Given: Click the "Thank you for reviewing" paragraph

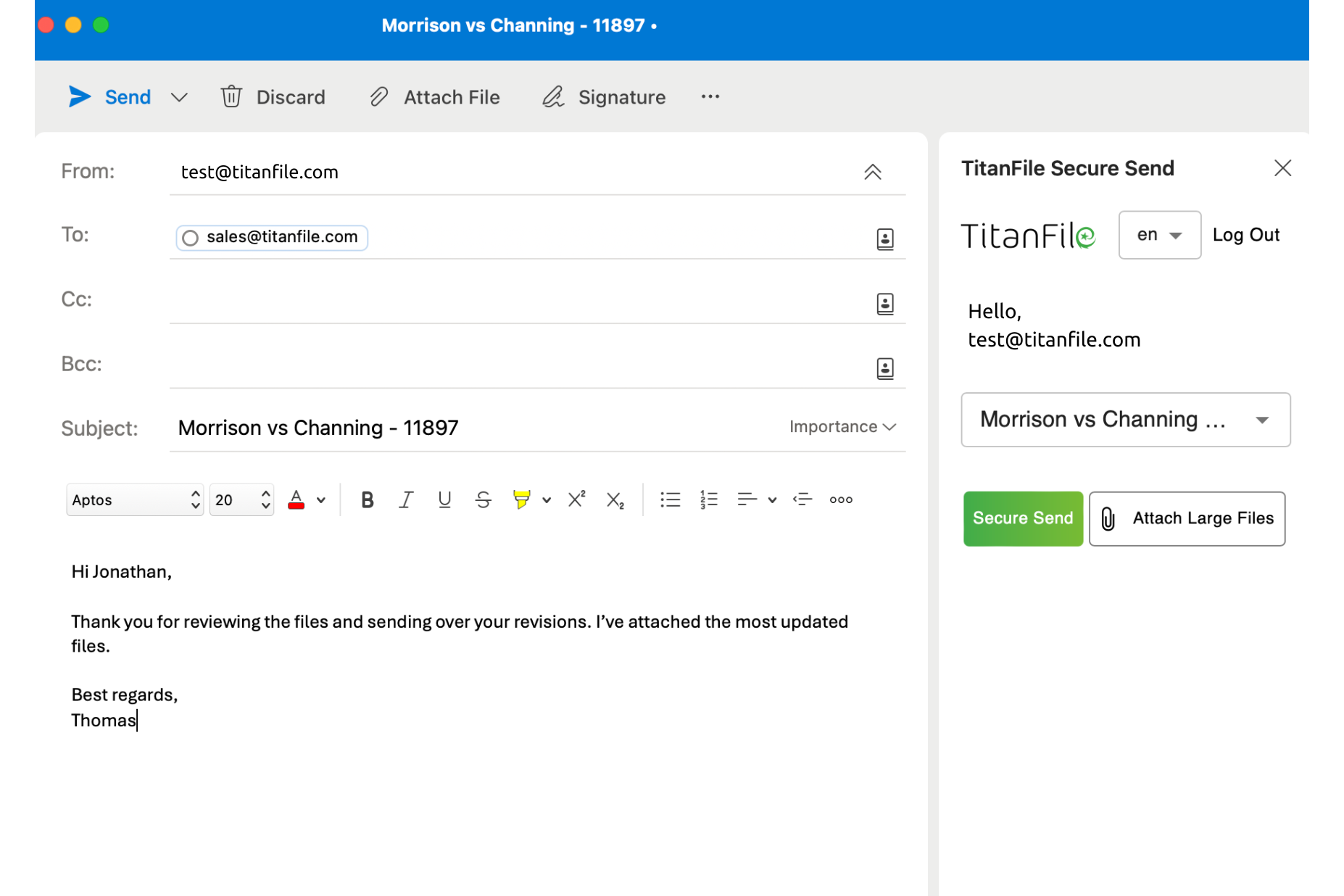Looking at the screenshot, I should click(x=460, y=634).
